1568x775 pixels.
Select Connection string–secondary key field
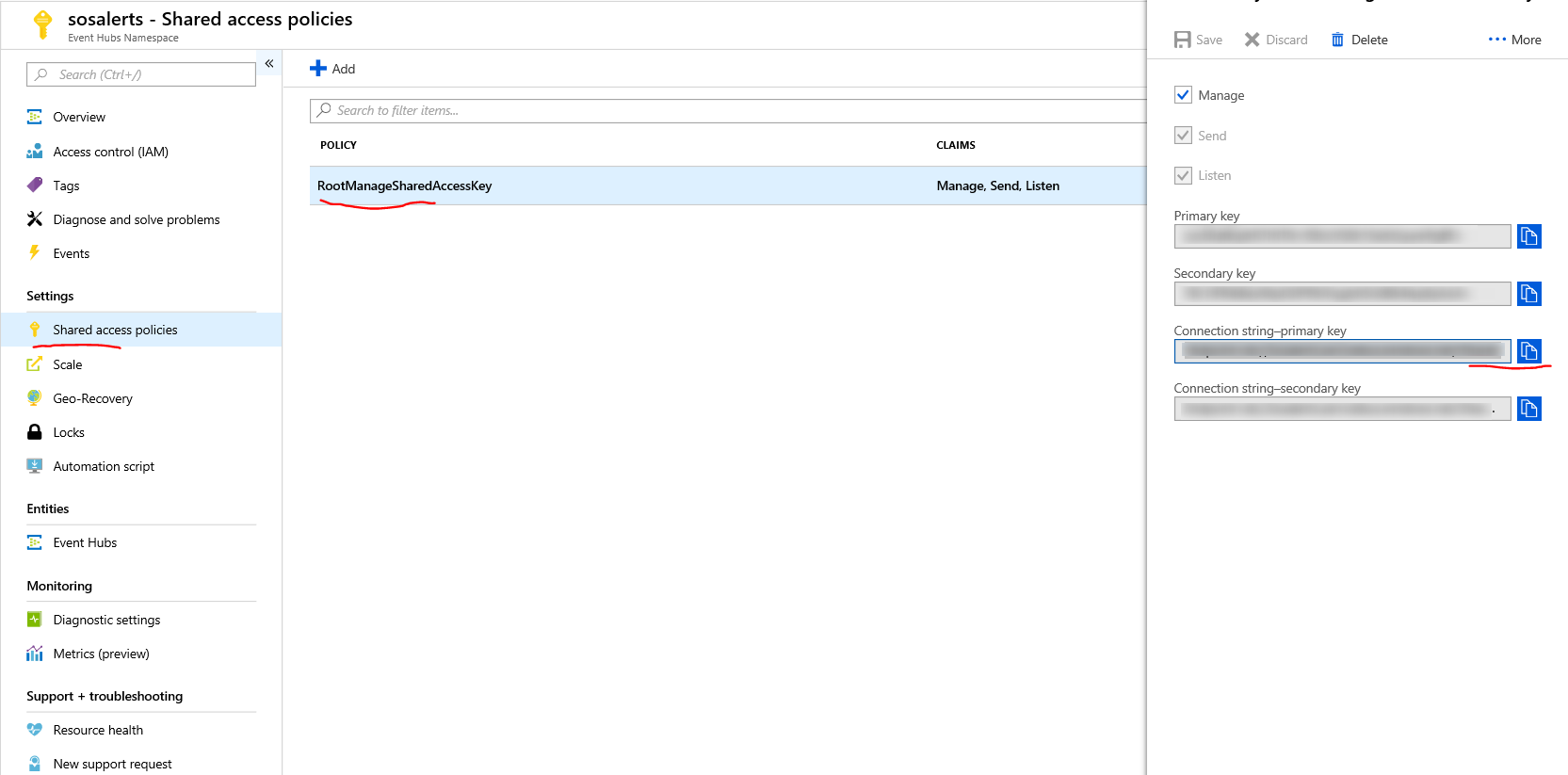pos(1342,409)
